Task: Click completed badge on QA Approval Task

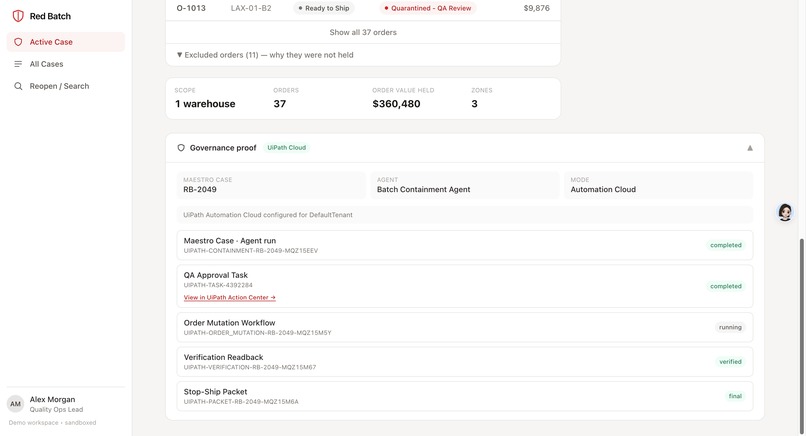Action: [x=726, y=286]
